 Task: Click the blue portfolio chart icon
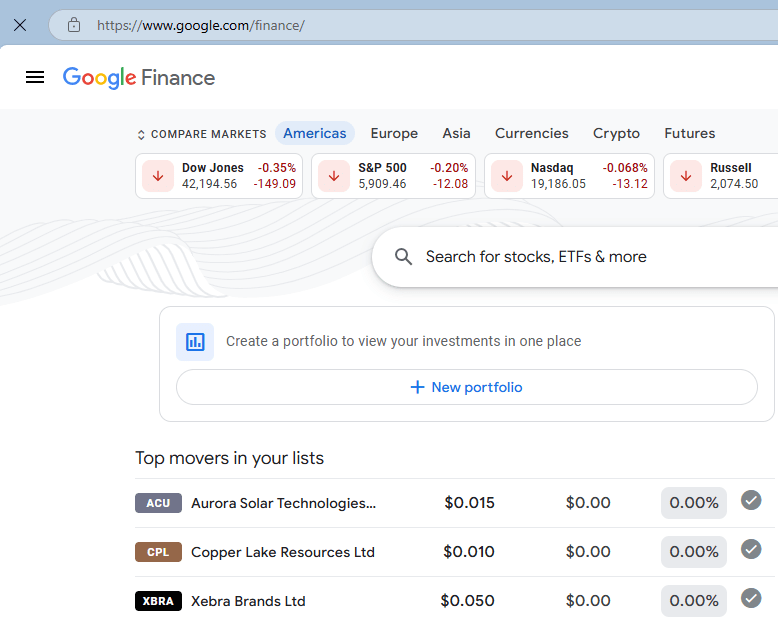(x=195, y=341)
